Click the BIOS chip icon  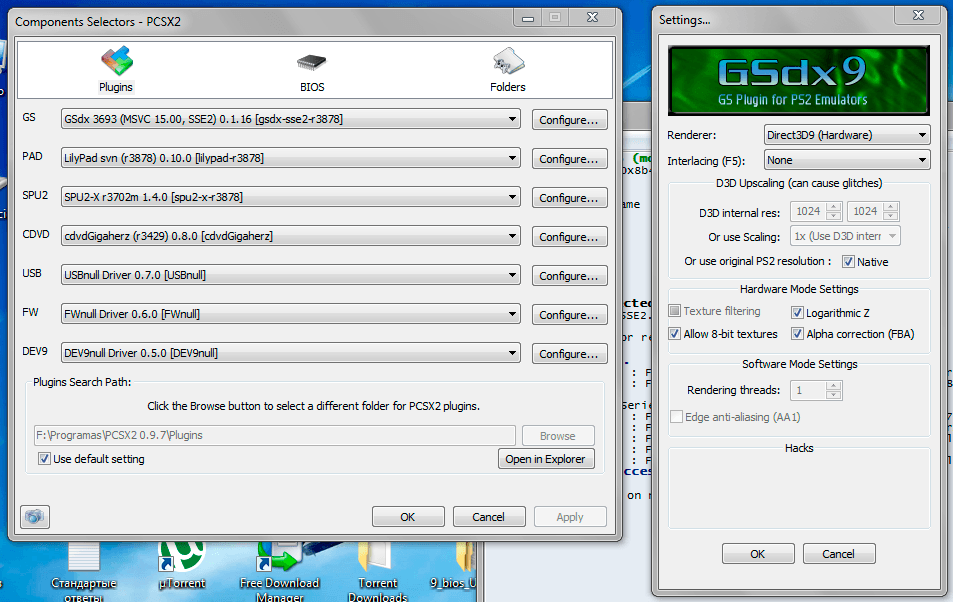click(x=312, y=61)
